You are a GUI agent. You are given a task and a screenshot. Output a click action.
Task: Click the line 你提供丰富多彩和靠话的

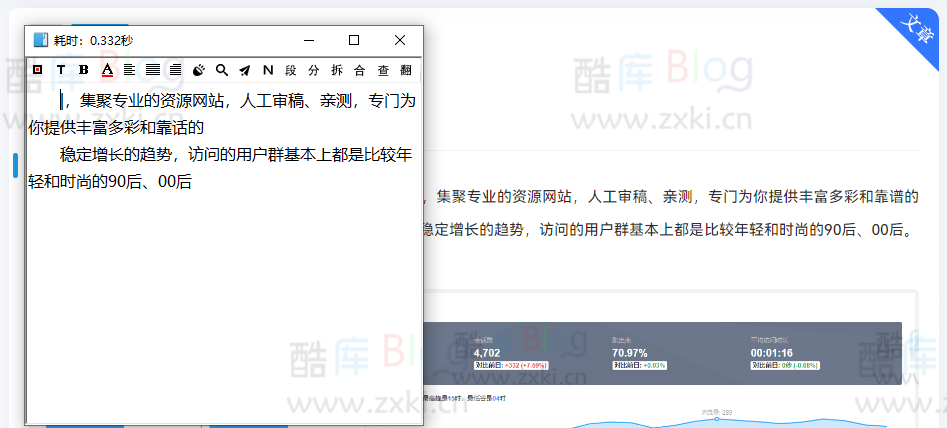[x=116, y=128]
